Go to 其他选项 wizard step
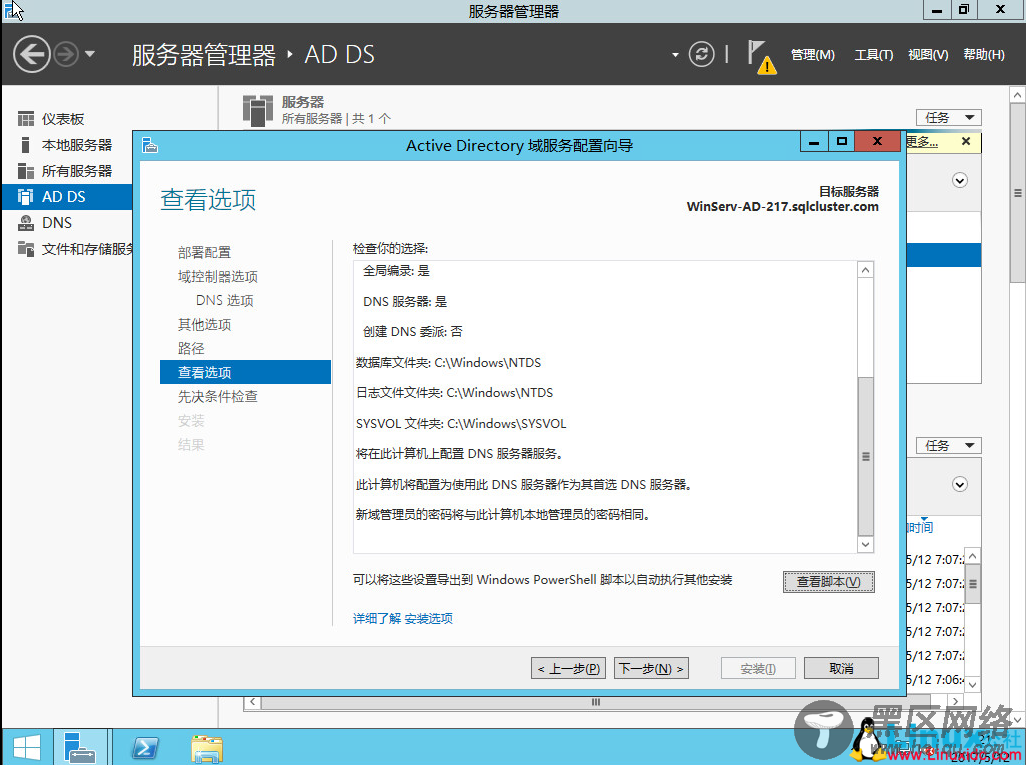The image size is (1026, 765). (204, 325)
